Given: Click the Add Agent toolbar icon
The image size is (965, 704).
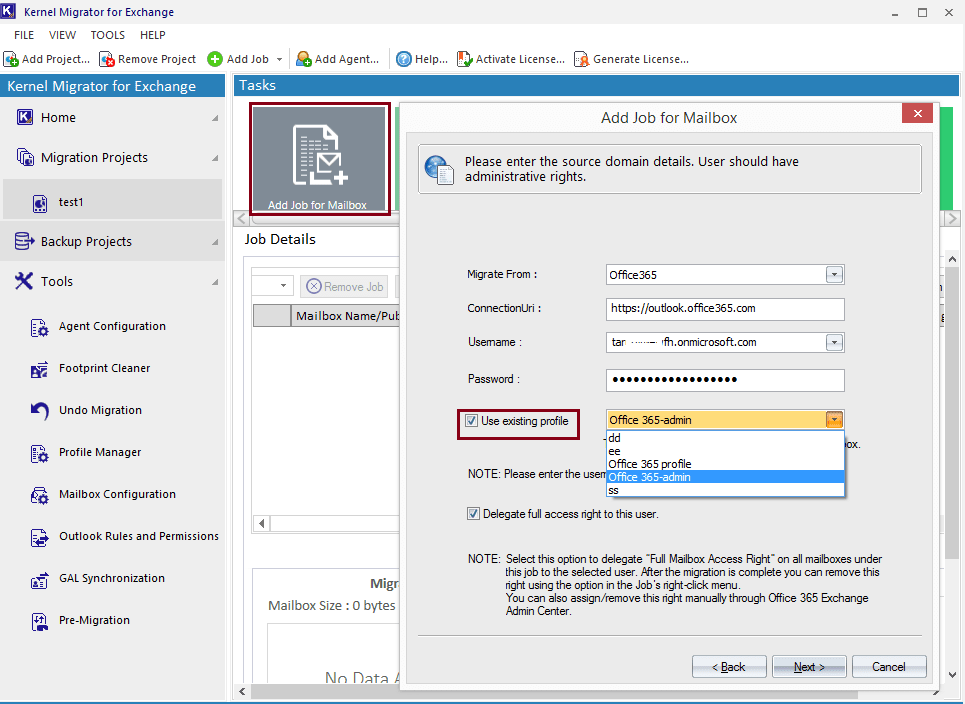Looking at the screenshot, I should (303, 59).
